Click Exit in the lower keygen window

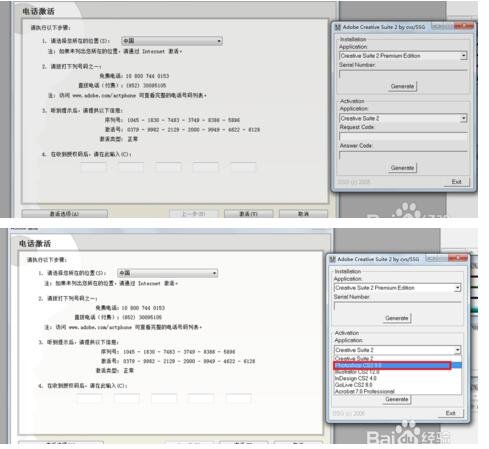coord(451,413)
